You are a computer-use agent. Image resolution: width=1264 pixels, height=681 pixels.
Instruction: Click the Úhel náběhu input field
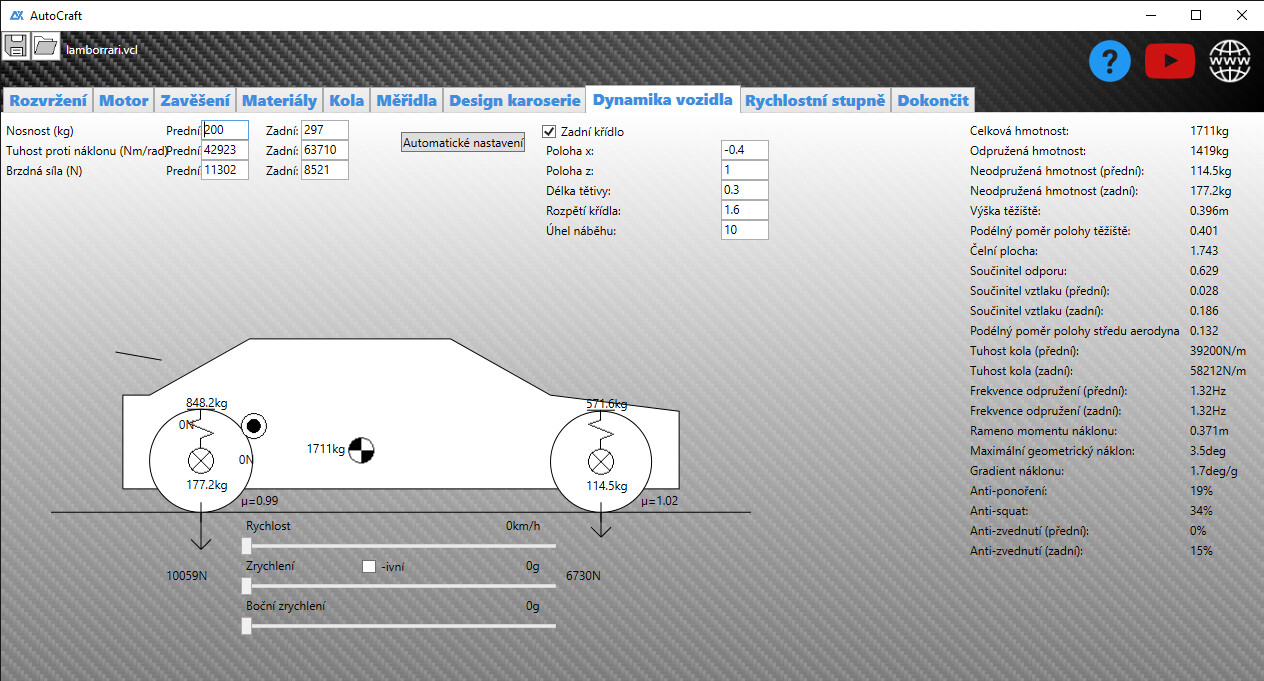pyautogui.click(x=744, y=231)
